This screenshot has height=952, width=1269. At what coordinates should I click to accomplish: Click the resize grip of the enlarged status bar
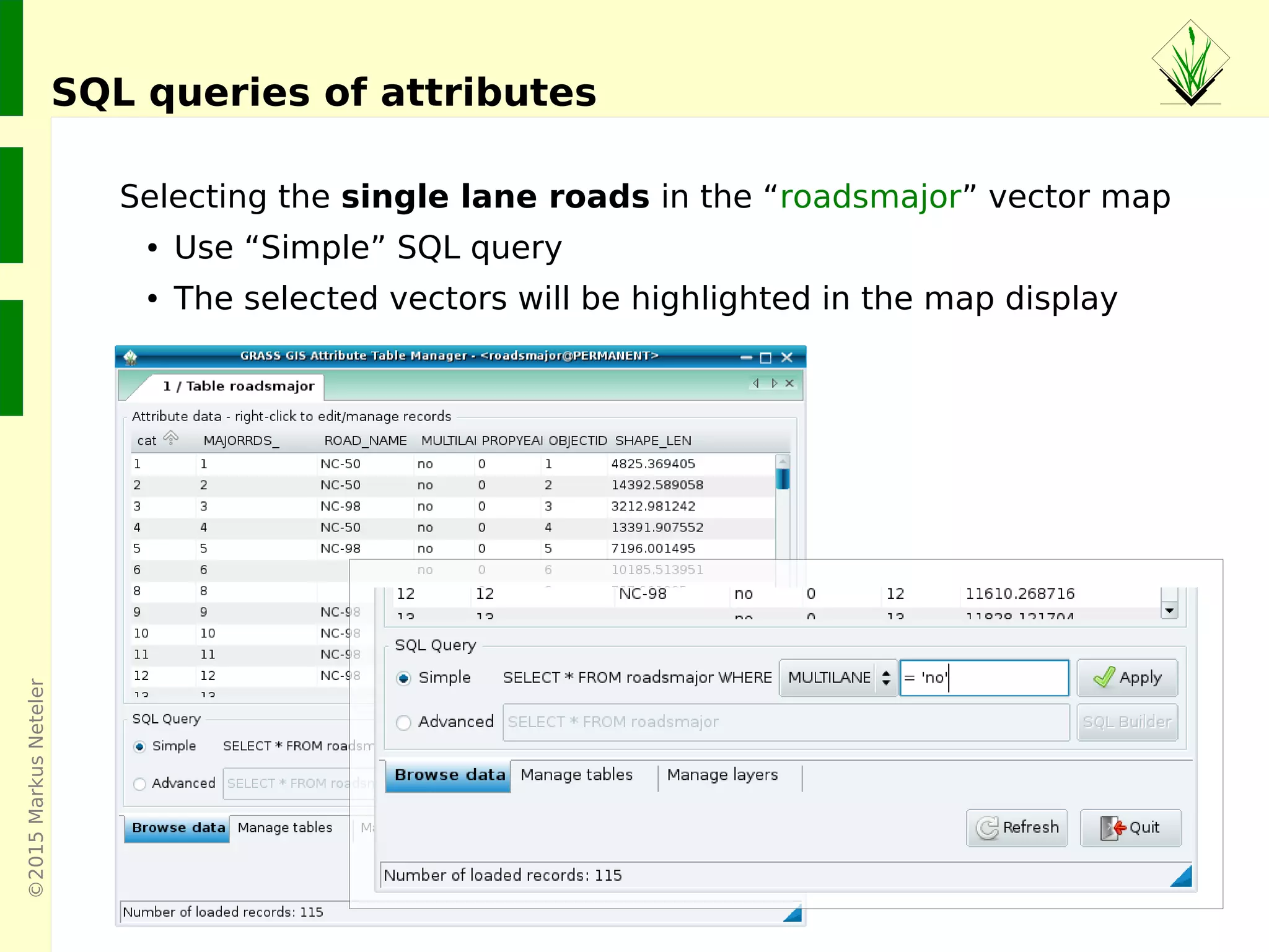(x=1182, y=877)
